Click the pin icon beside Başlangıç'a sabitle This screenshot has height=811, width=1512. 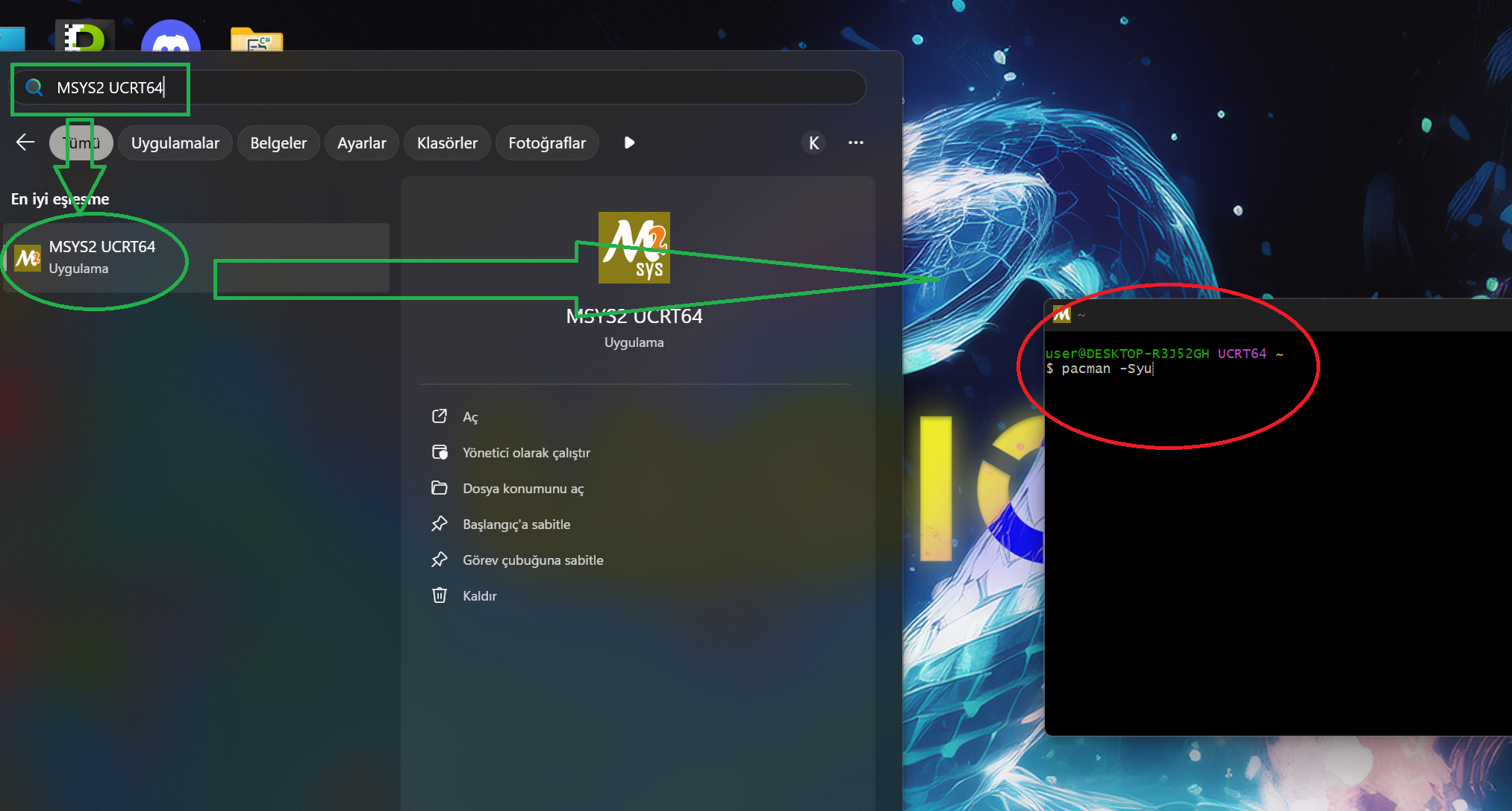[440, 523]
